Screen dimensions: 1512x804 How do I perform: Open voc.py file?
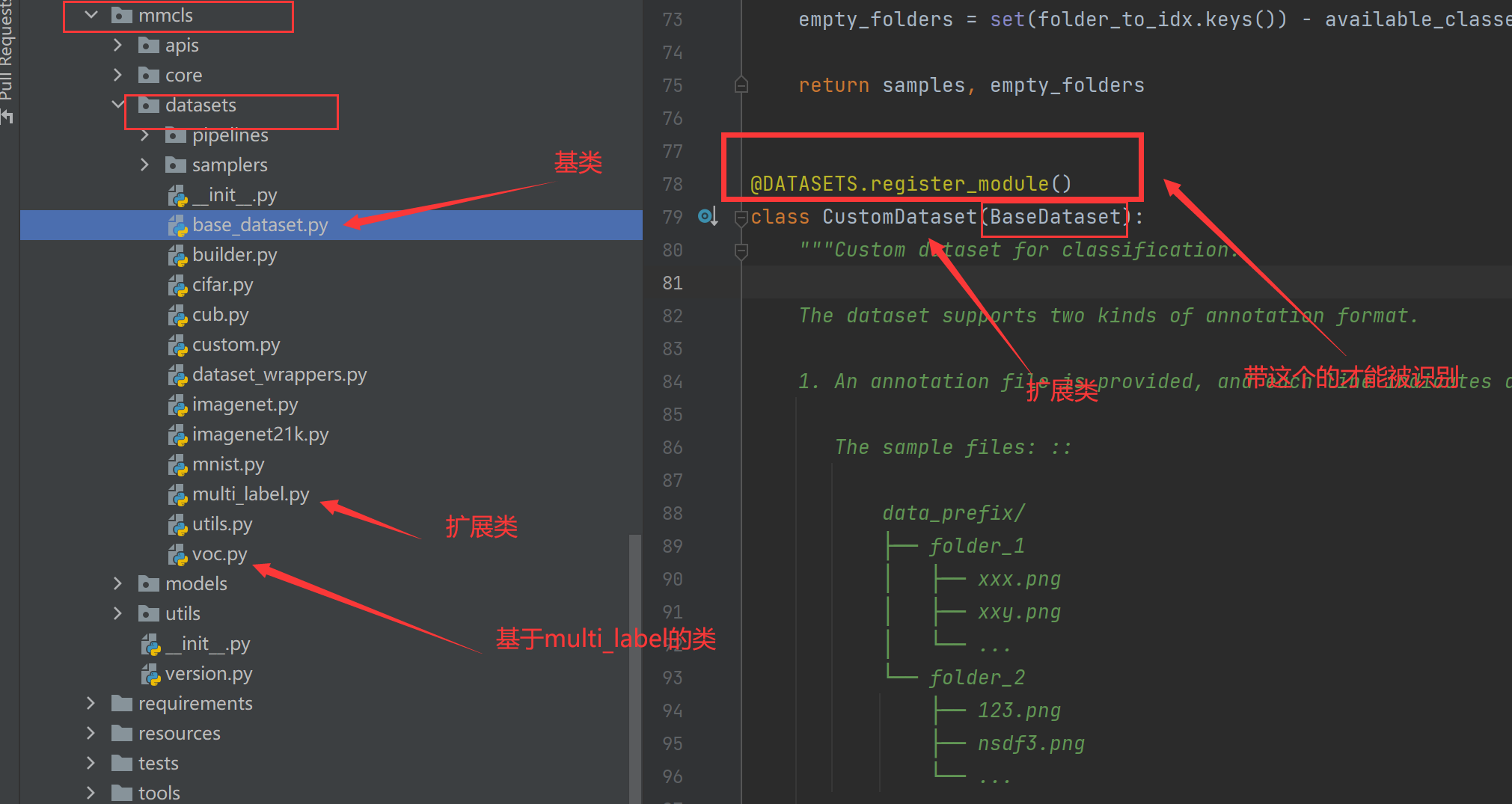(219, 554)
